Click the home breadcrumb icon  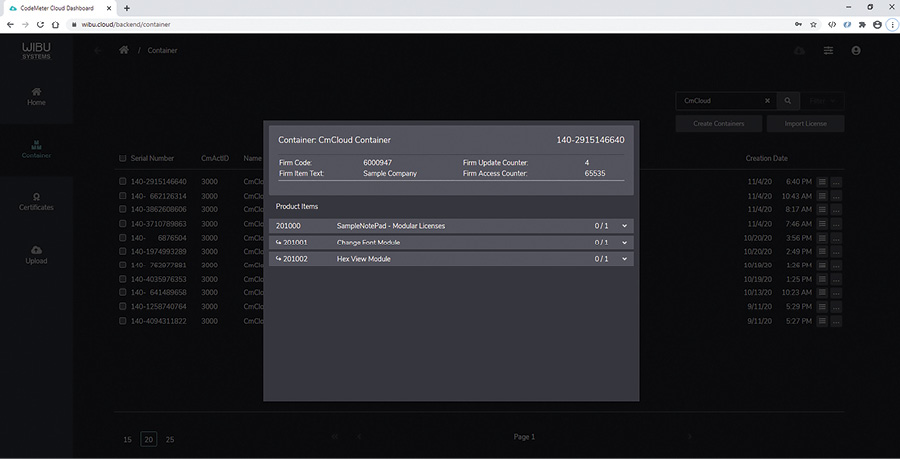click(123, 50)
